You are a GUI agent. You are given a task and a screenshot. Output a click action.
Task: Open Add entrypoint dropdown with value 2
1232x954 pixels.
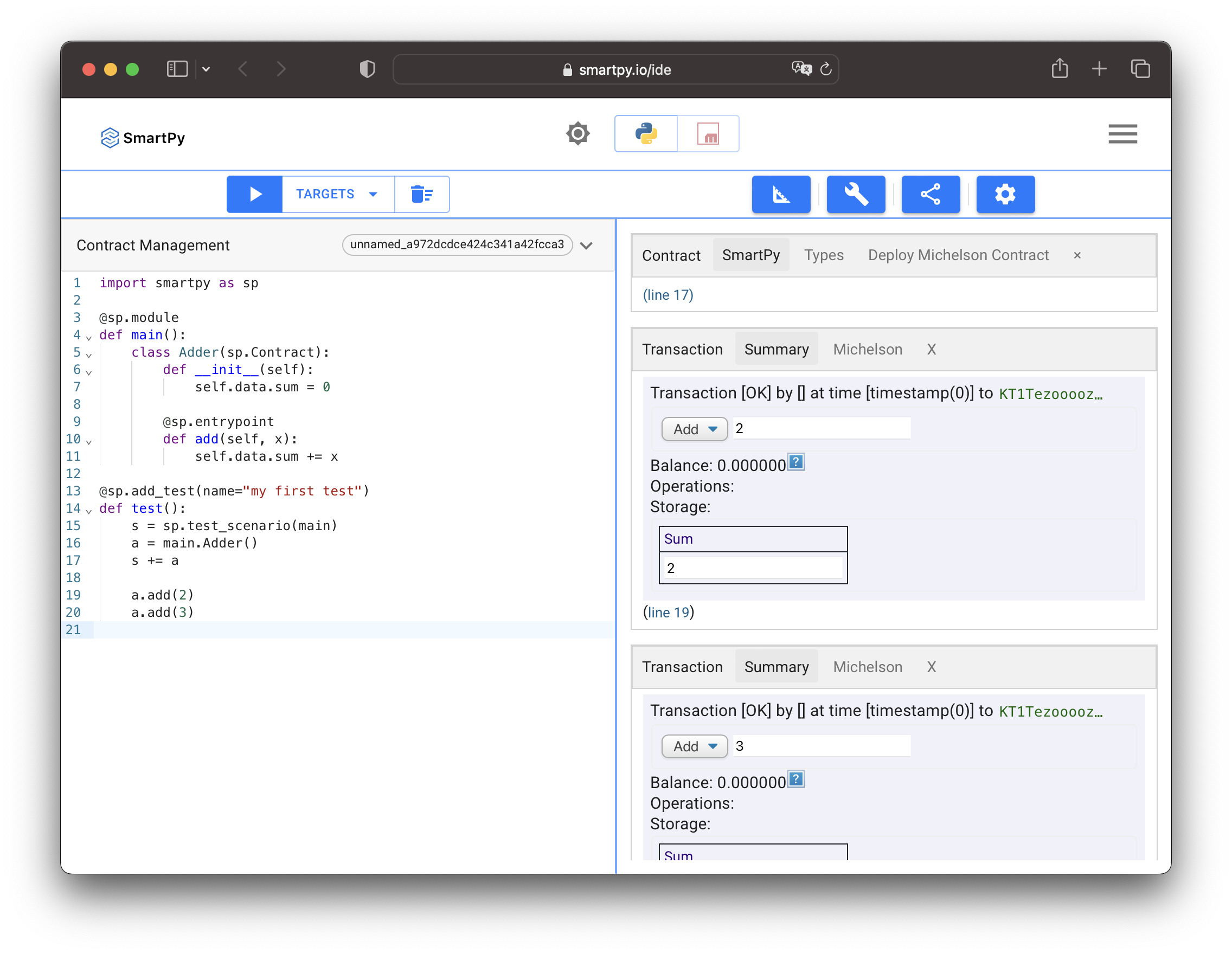(695, 429)
